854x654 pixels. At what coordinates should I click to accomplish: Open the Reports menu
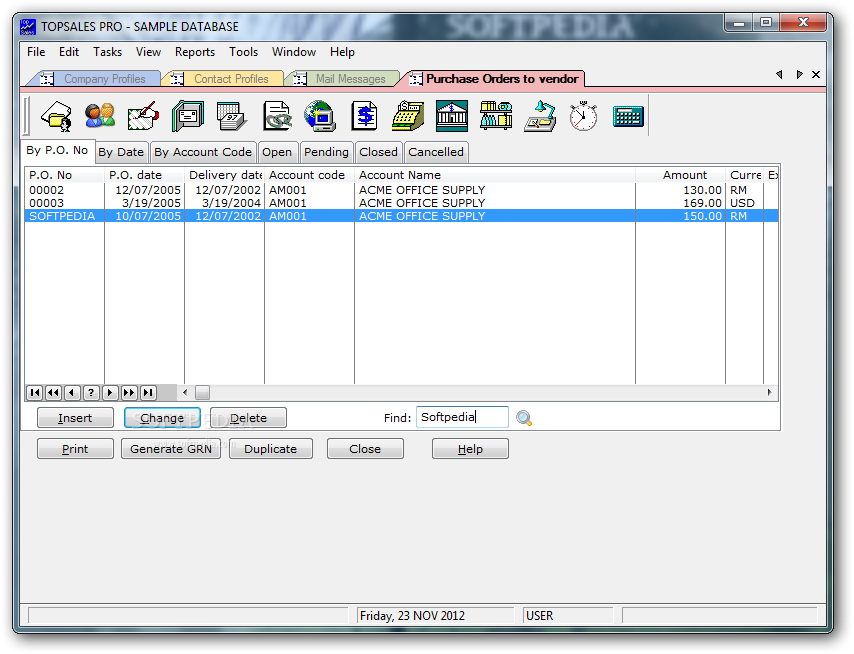pos(194,52)
